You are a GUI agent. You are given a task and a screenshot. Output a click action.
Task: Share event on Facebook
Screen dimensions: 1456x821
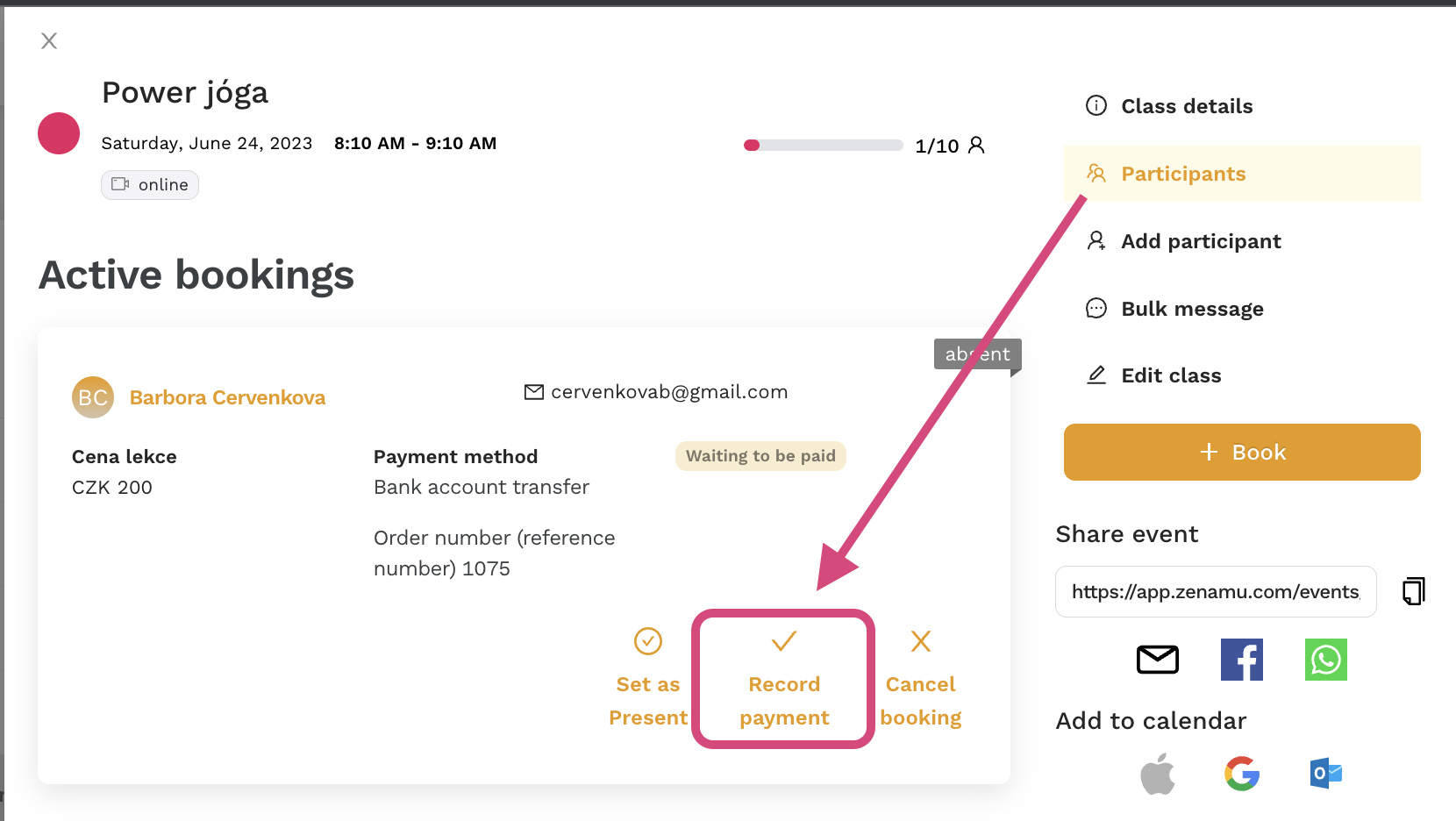coord(1242,660)
